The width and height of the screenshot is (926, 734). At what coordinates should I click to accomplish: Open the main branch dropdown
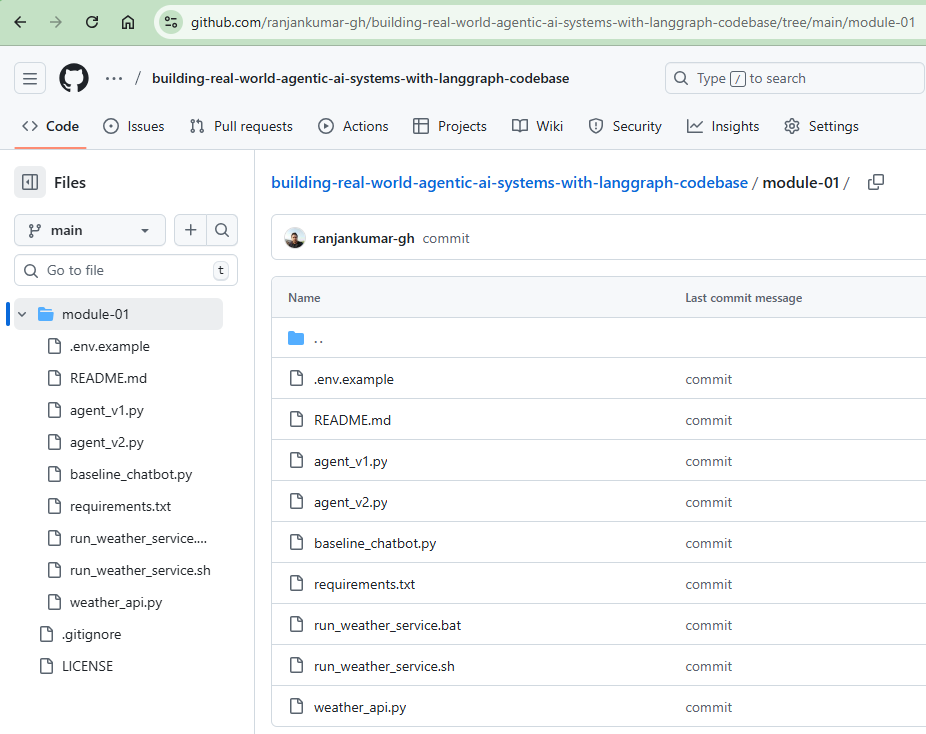90,230
